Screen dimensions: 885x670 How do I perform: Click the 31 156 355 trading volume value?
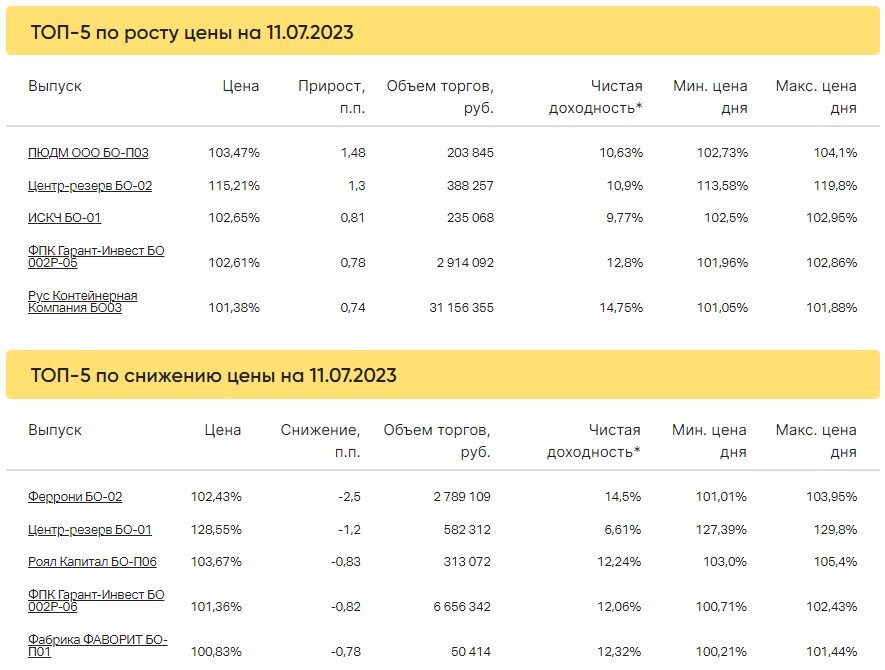461,308
